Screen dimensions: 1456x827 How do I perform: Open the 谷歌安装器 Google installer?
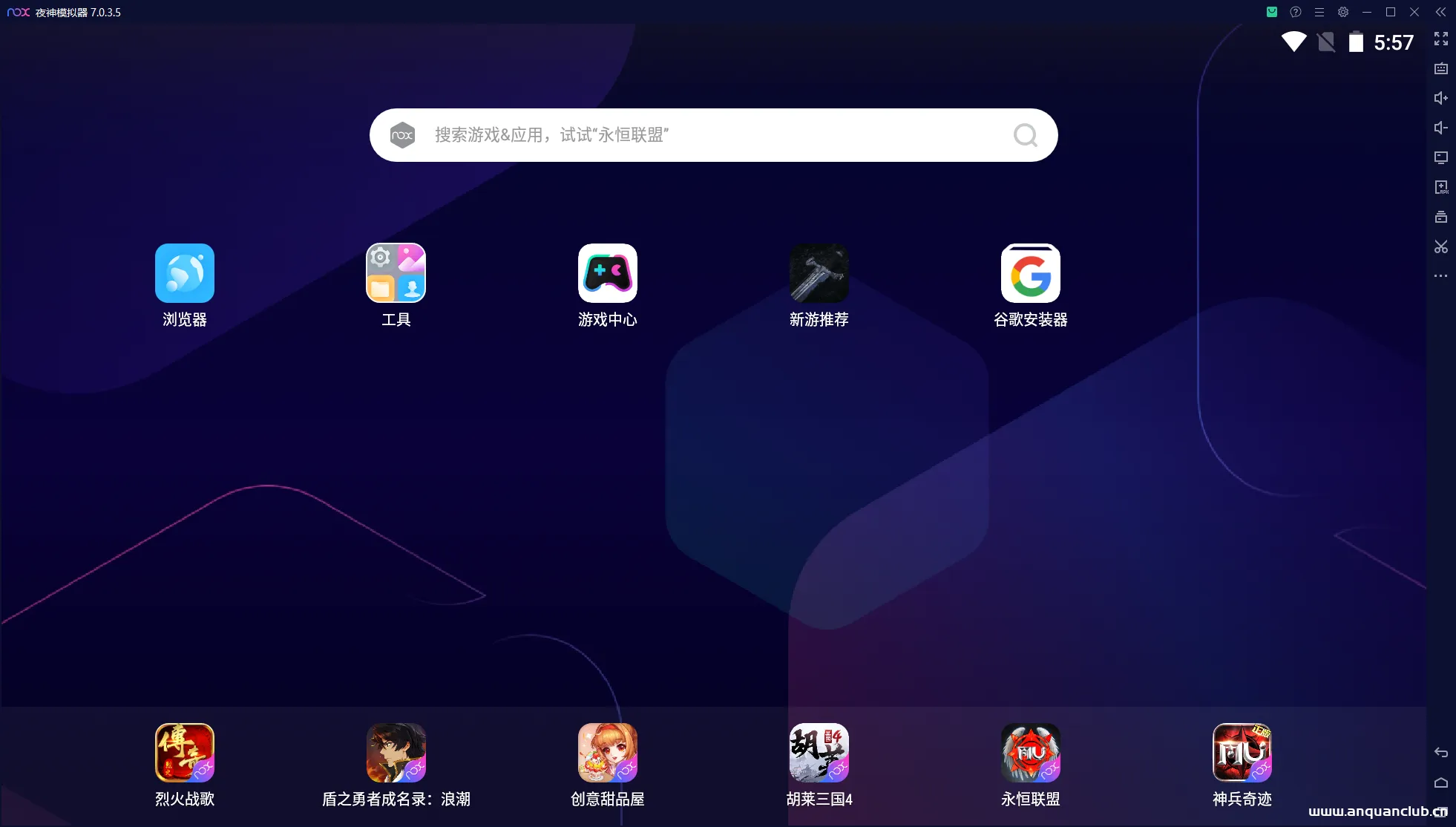1031,273
